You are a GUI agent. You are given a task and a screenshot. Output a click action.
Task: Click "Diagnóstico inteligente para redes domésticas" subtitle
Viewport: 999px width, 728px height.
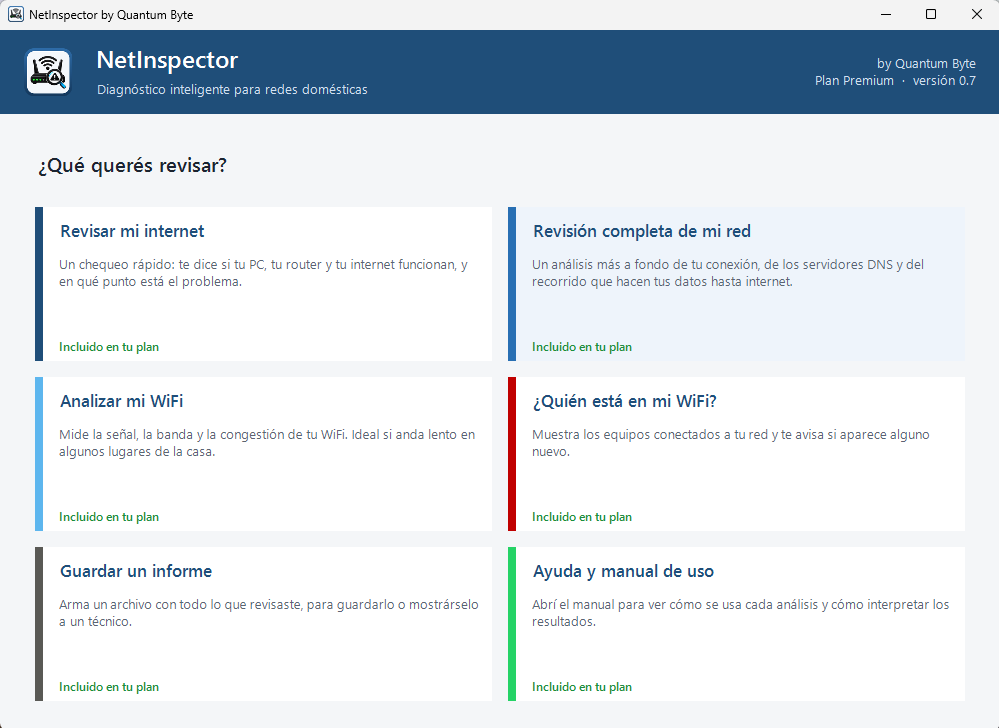tap(232, 90)
